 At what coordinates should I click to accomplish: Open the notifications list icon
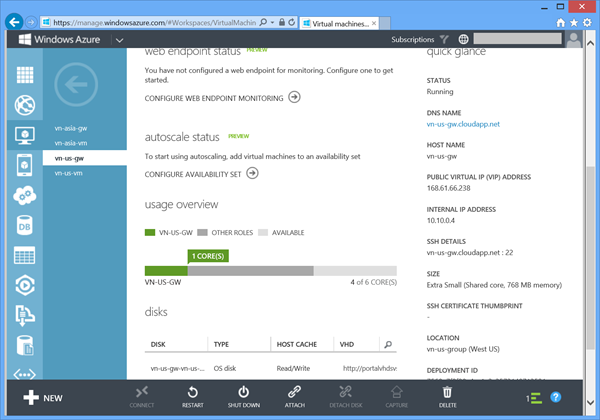tap(534, 398)
